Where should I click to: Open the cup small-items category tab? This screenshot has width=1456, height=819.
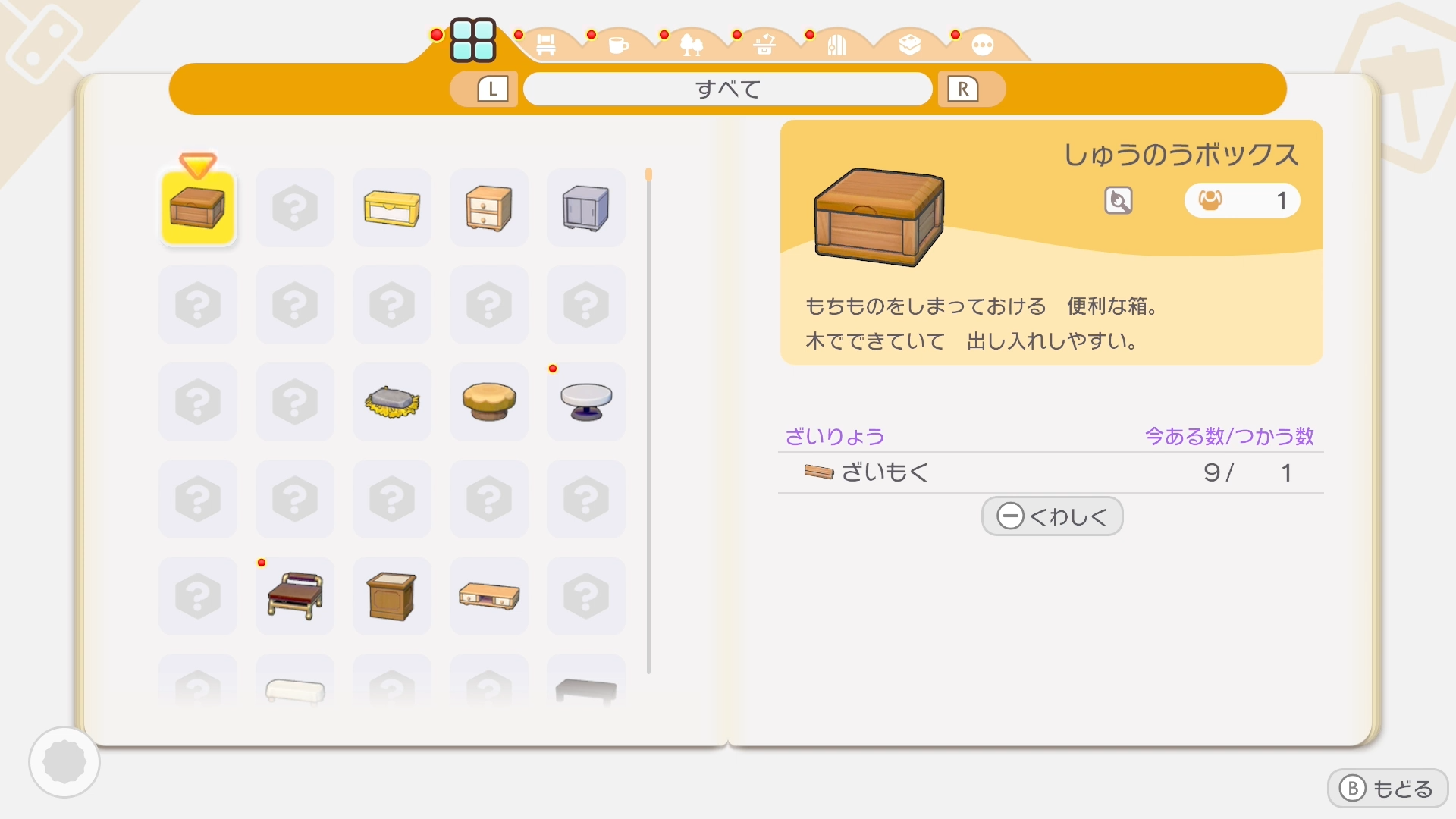pyautogui.click(x=618, y=45)
